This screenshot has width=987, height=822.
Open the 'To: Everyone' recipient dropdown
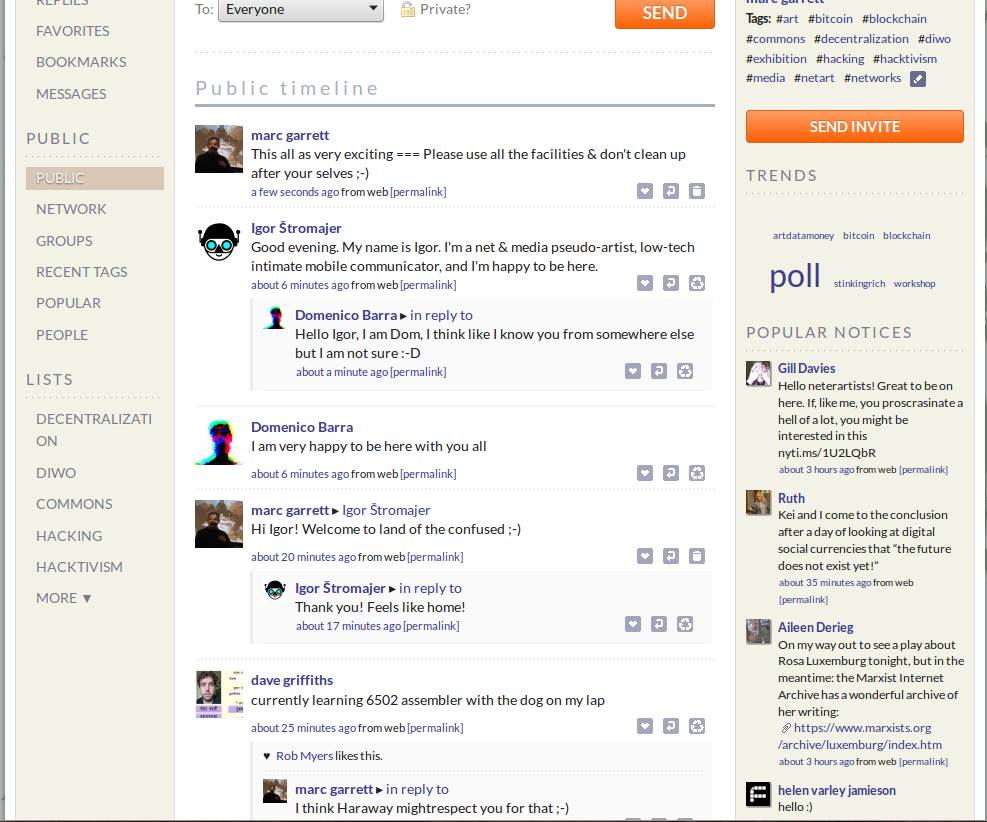coord(301,10)
